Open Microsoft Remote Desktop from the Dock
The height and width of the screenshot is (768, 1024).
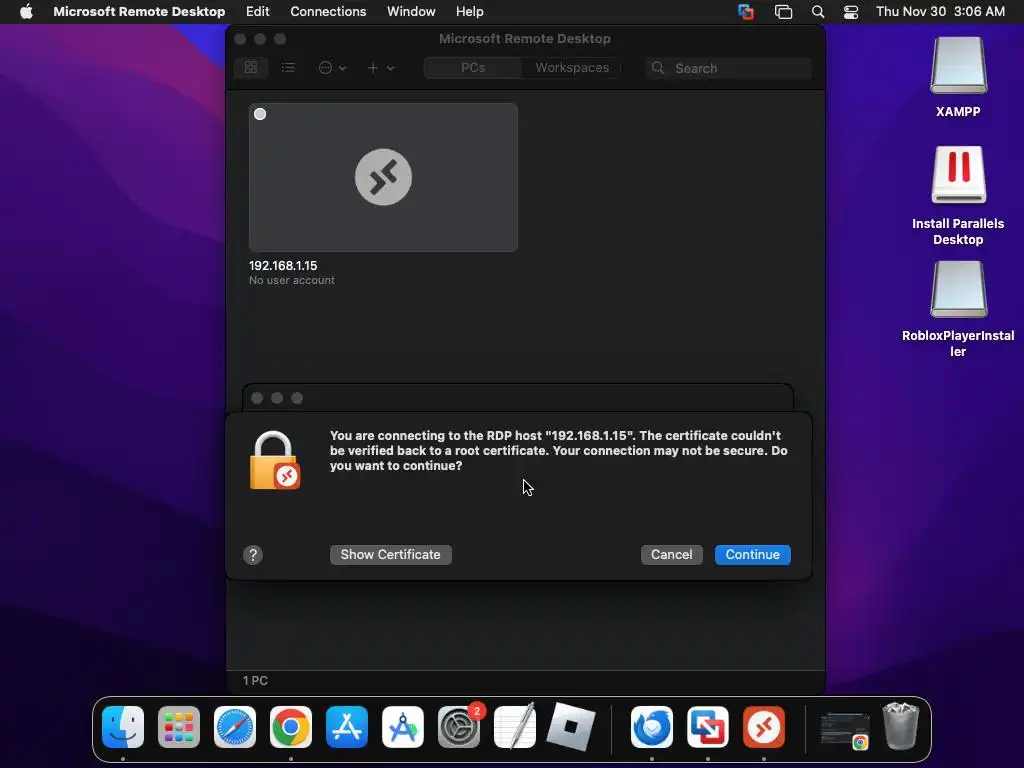click(763, 727)
